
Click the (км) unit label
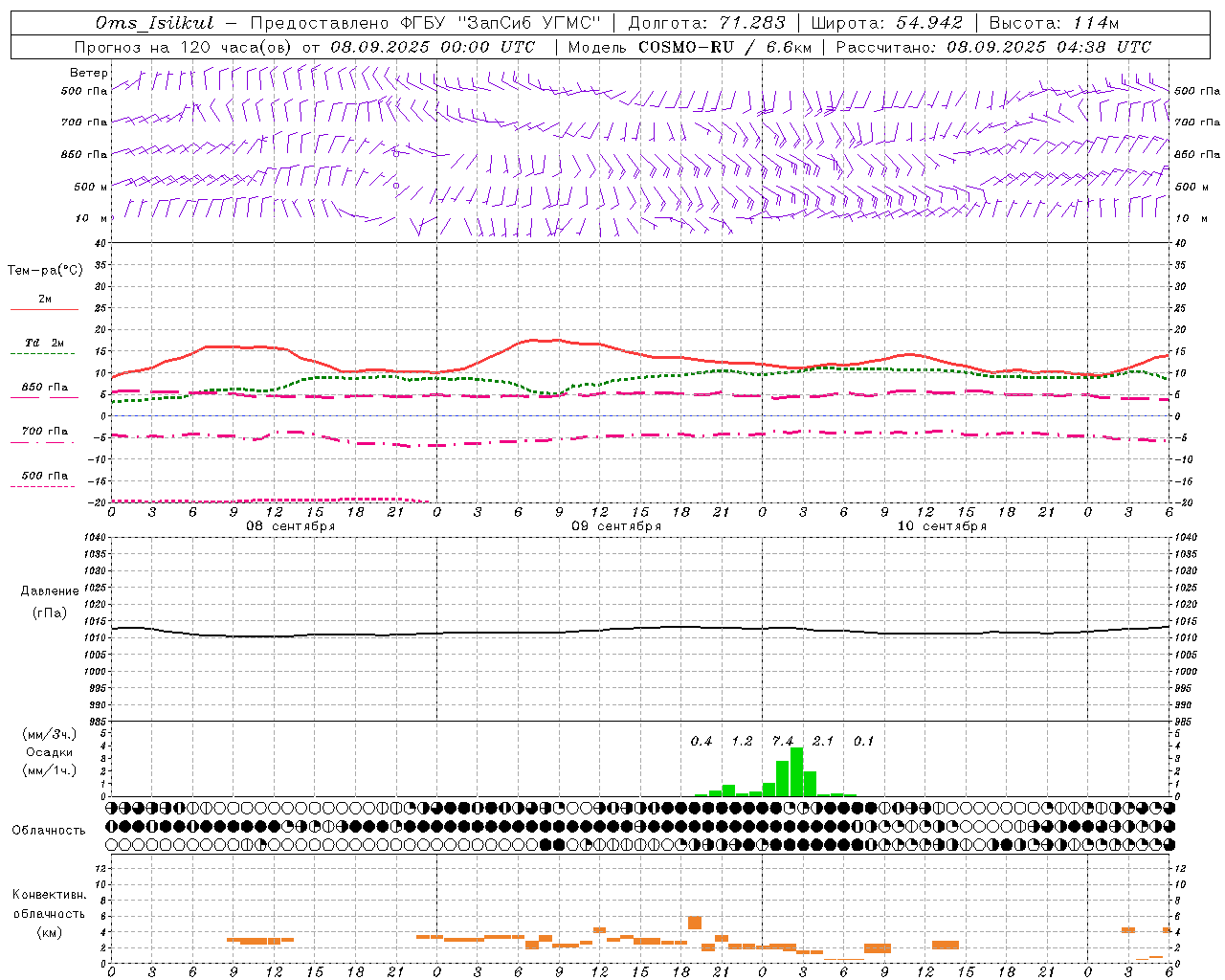click(50, 932)
